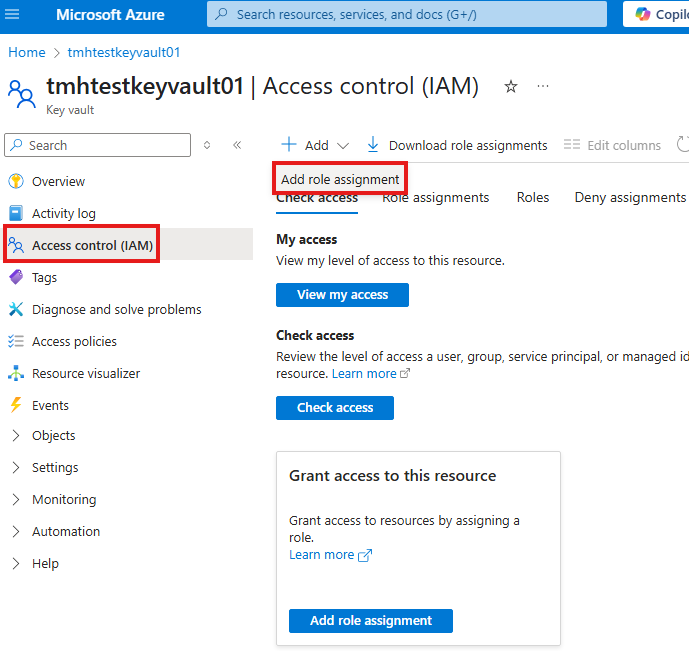This screenshot has width=689, height=651.
Task: Click the external link icon in Grant access card
Action: click(x=365, y=555)
